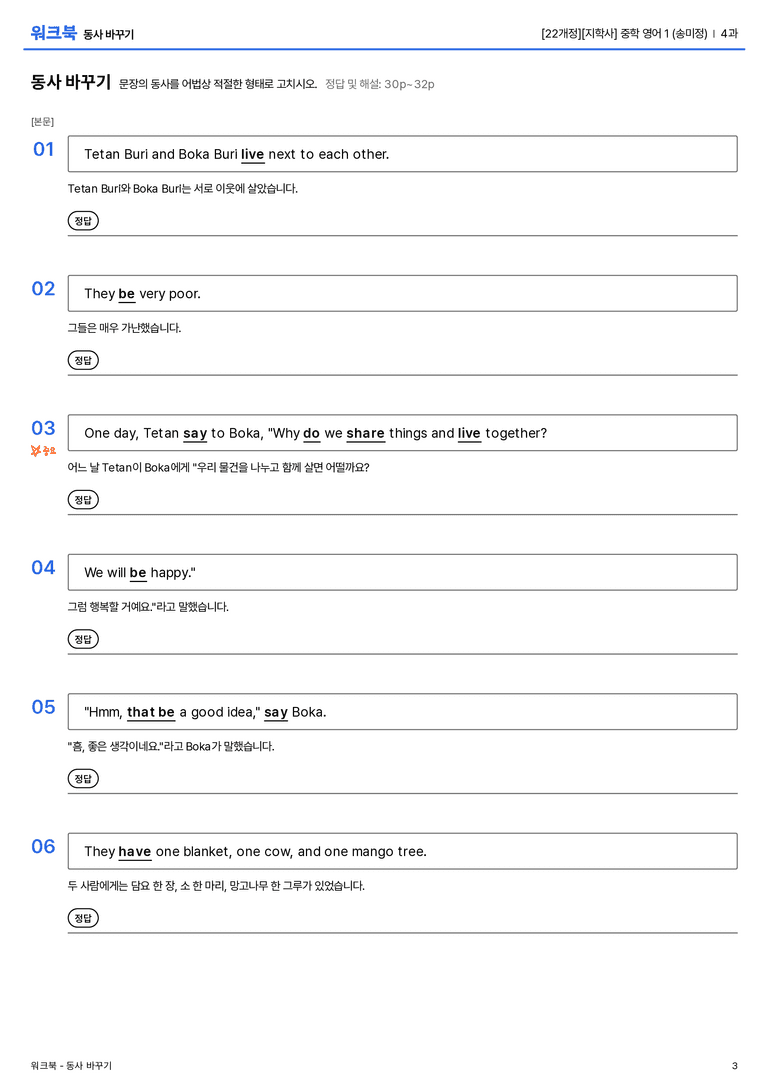Screen dimensions: 768x1087
Task: Click the blue 워크북 logo in header
Action: point(53,33)
